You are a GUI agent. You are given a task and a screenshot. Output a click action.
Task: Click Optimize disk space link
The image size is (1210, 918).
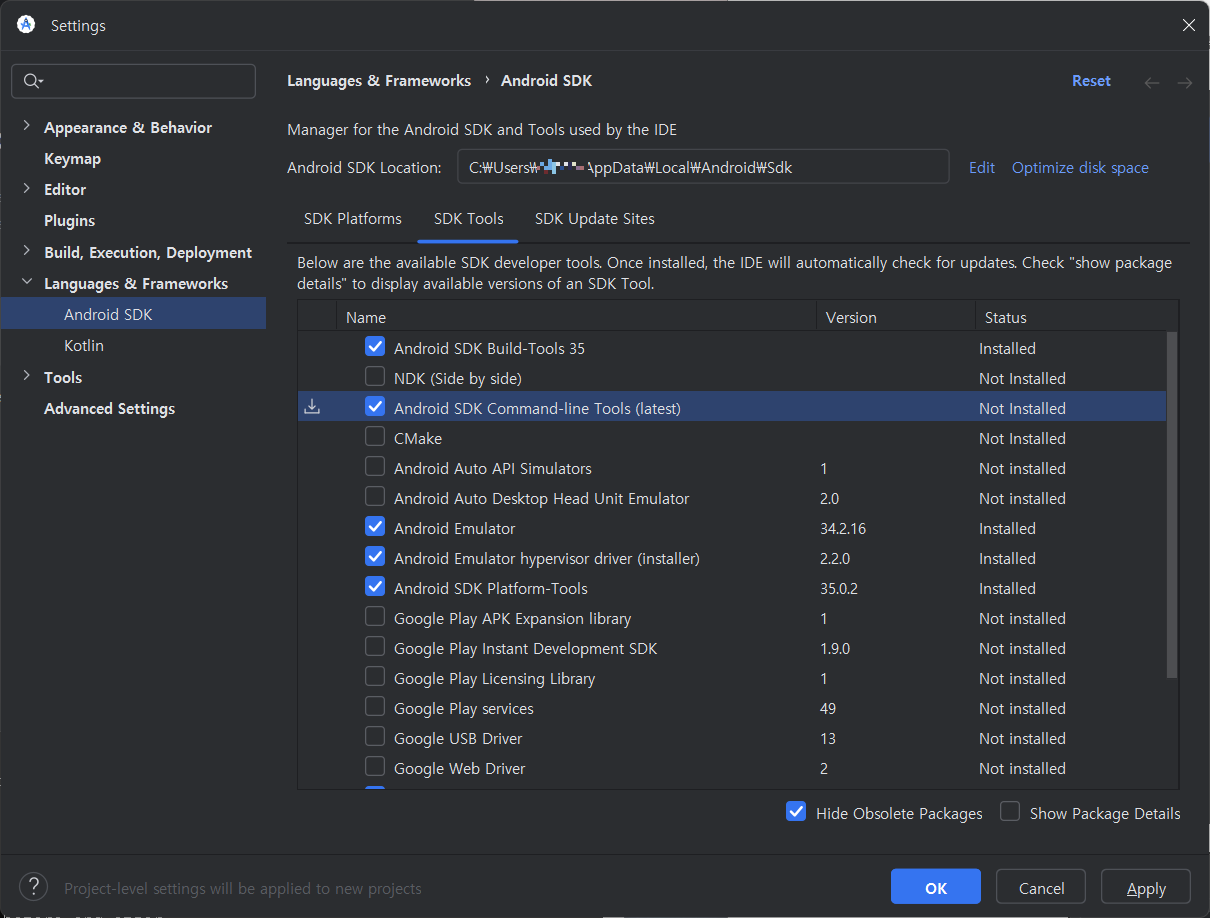click(x=1080, y=167)
